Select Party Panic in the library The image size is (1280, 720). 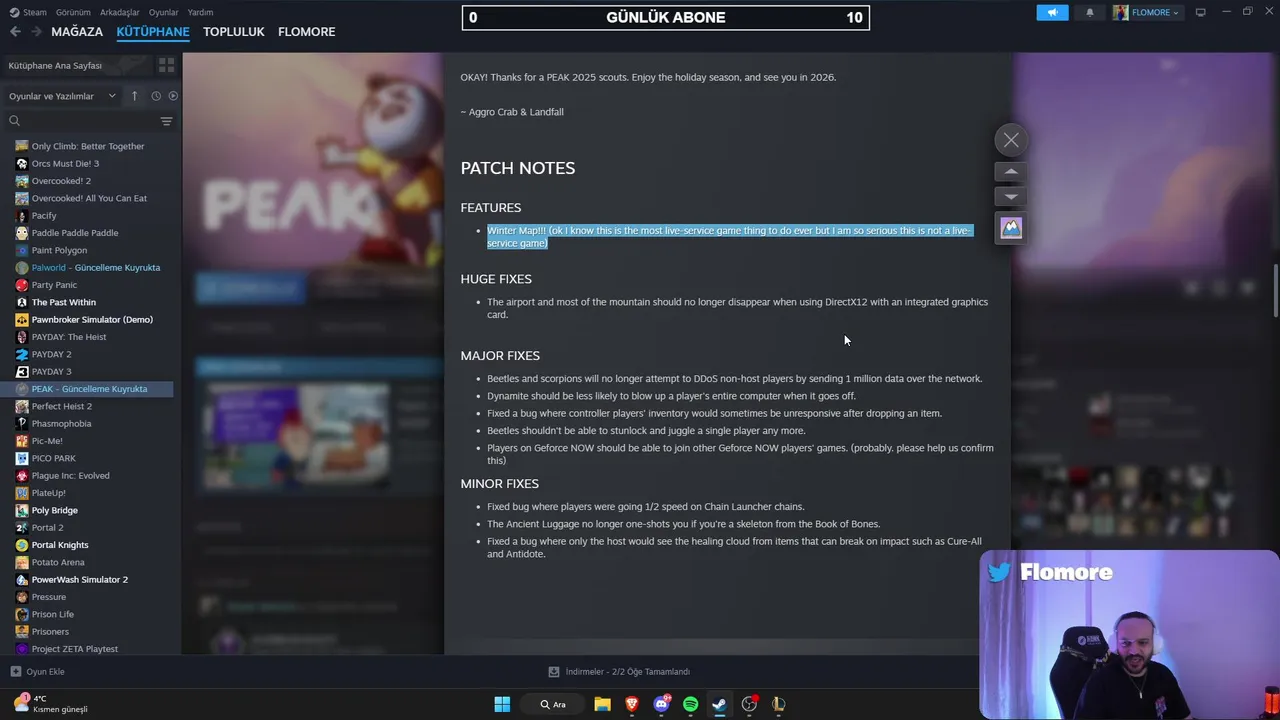(x=54, y=285)
